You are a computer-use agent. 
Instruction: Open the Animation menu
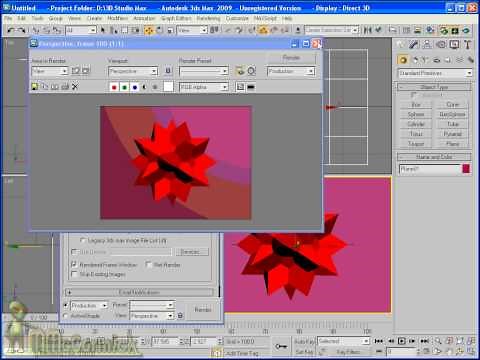144,18
